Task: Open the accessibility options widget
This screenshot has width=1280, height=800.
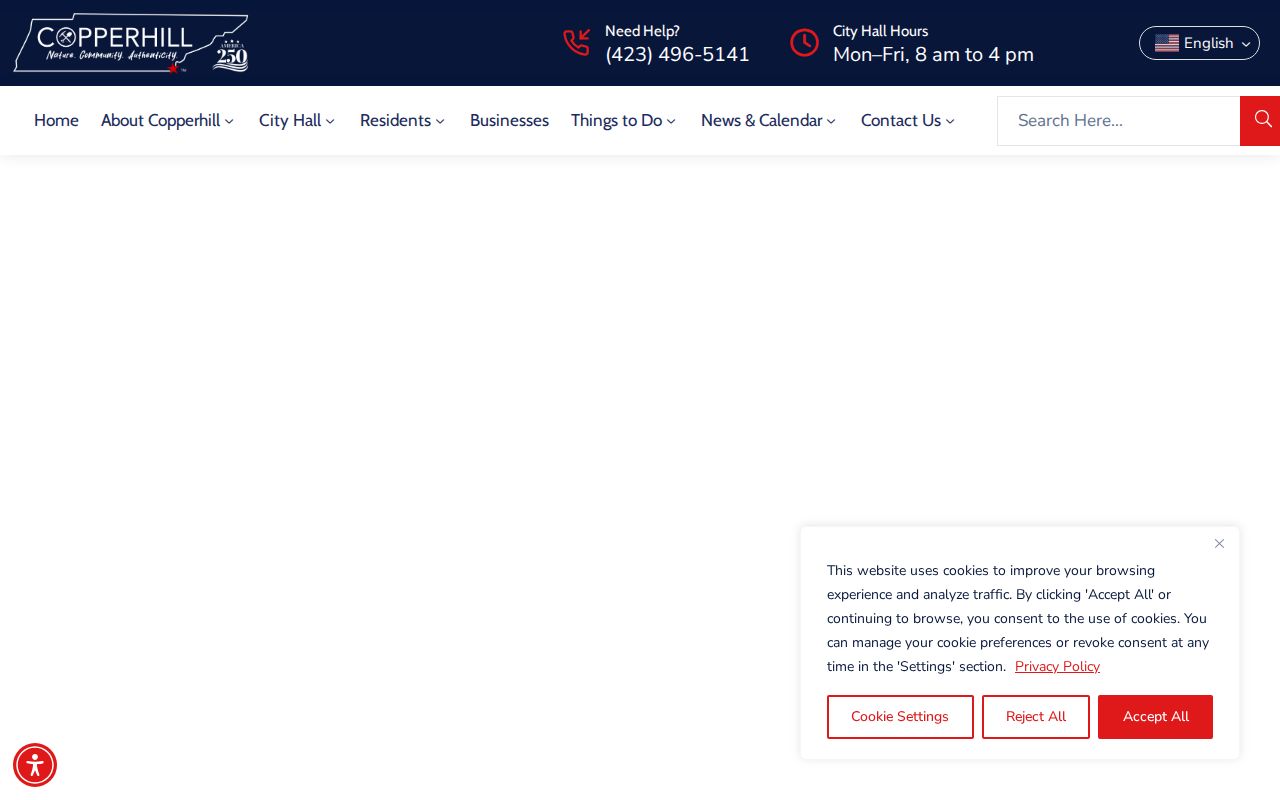Action: (x=35, y=765)
